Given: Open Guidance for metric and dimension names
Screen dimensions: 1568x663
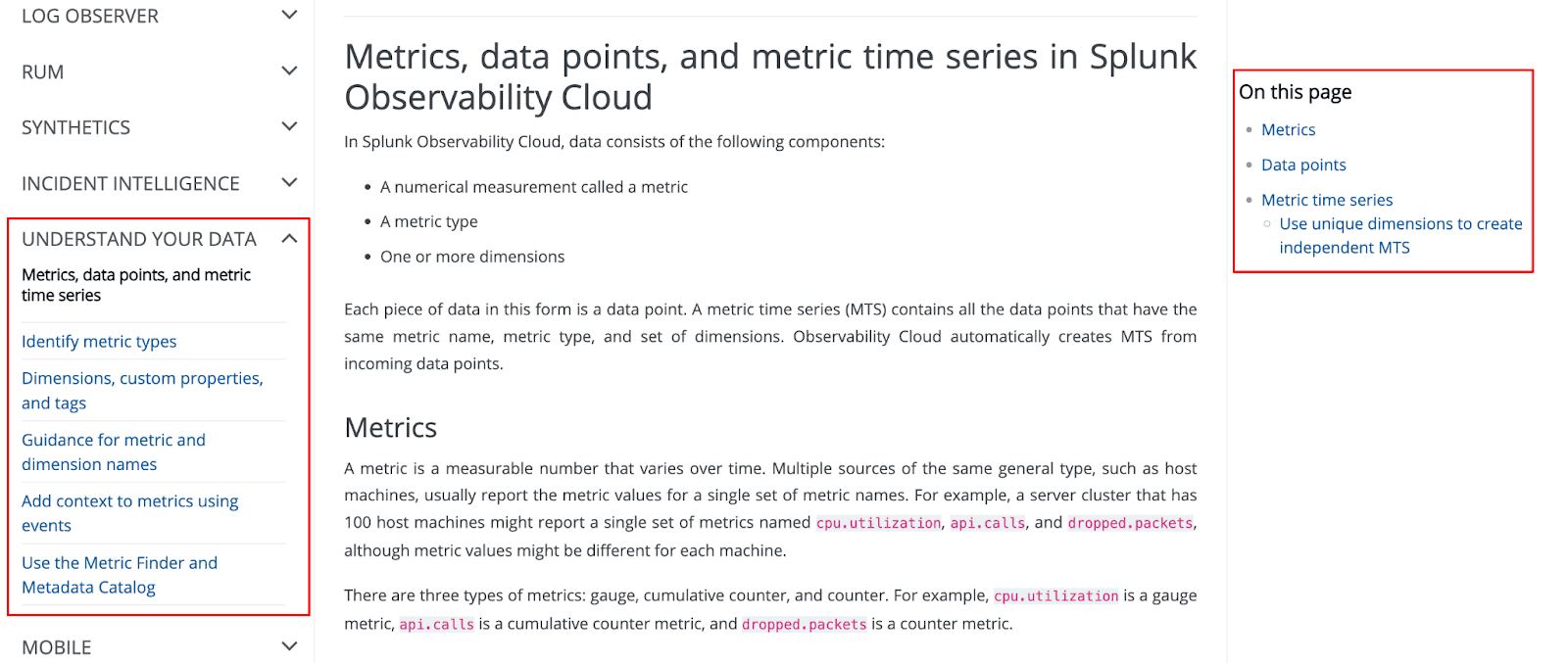Looking at the screenshot, I should click(113, 451).
